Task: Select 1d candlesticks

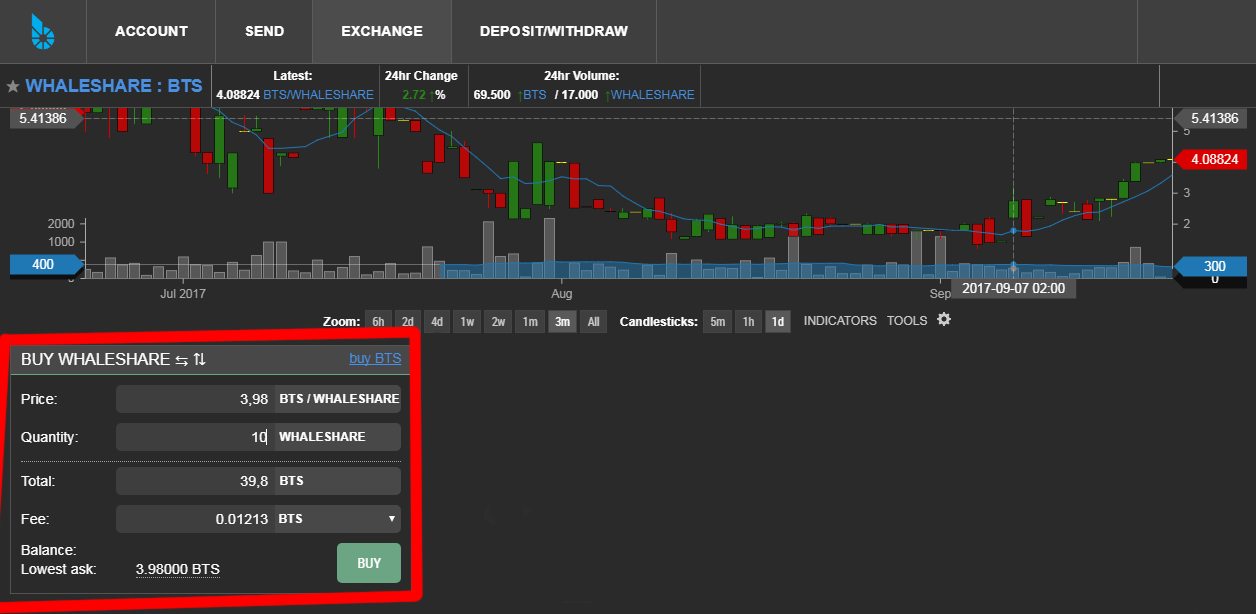Action: click(x=778, y=322)
